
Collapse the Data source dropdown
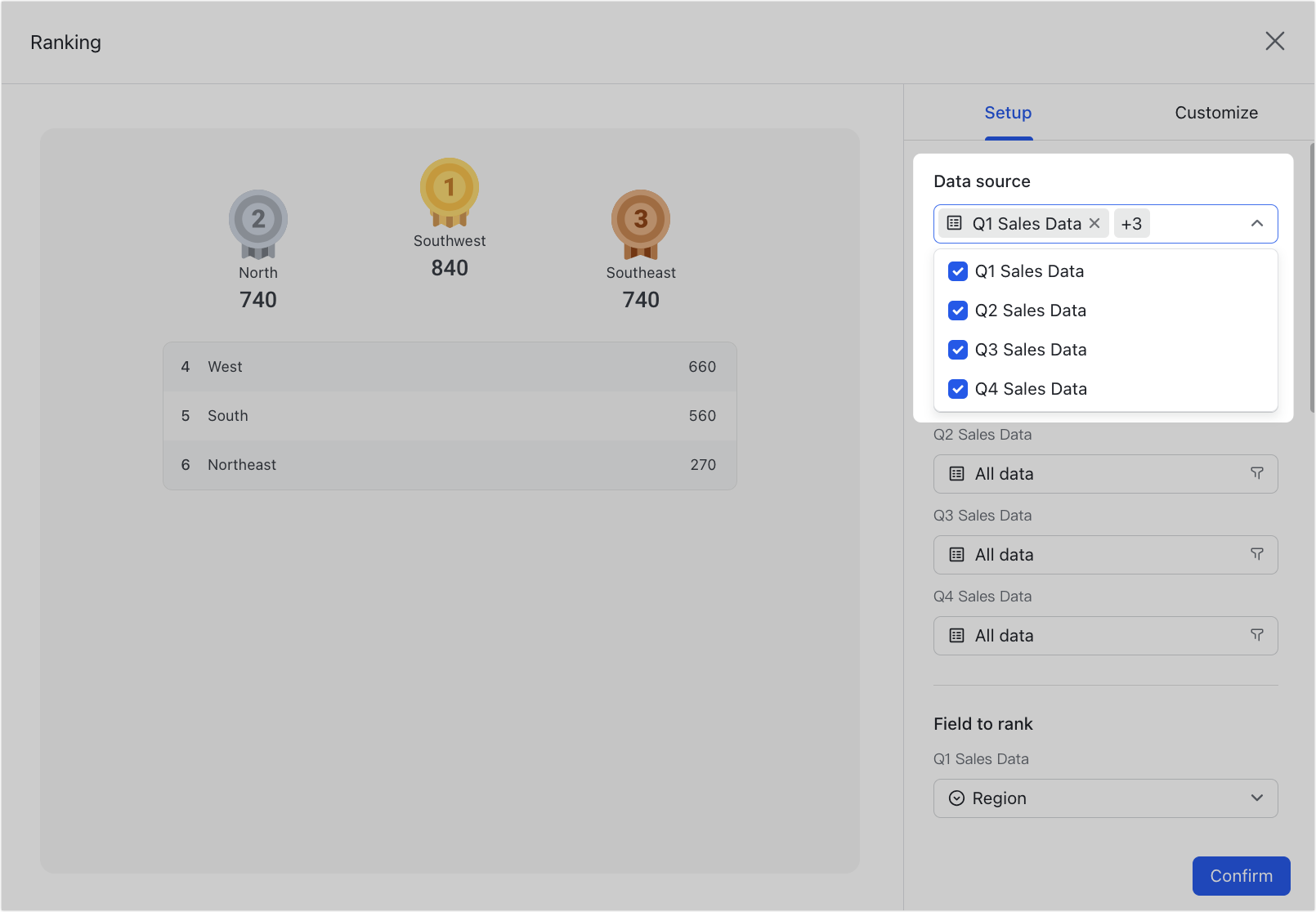click(1256, 223)
